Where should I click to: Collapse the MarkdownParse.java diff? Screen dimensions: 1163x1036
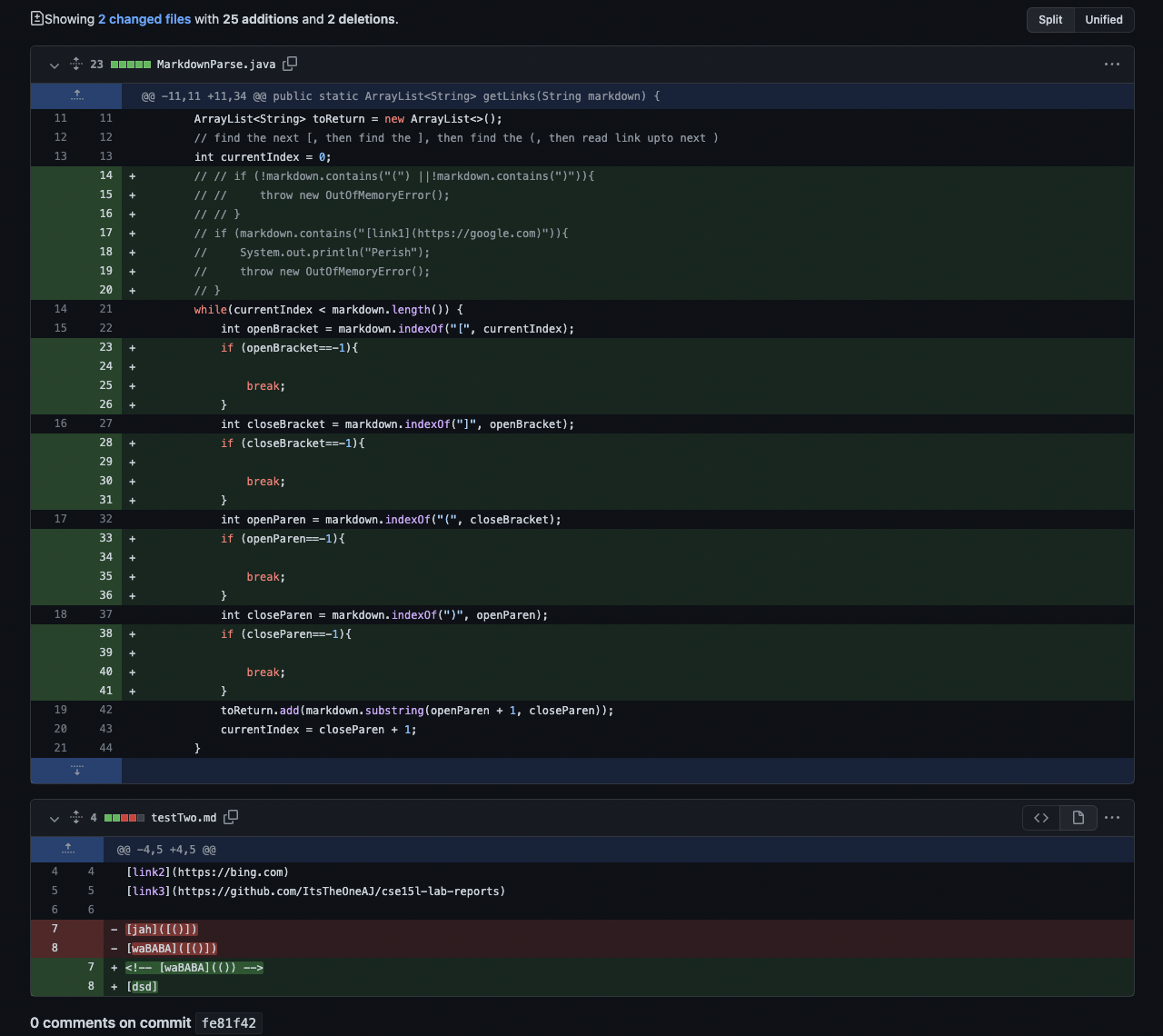[54, 65]
